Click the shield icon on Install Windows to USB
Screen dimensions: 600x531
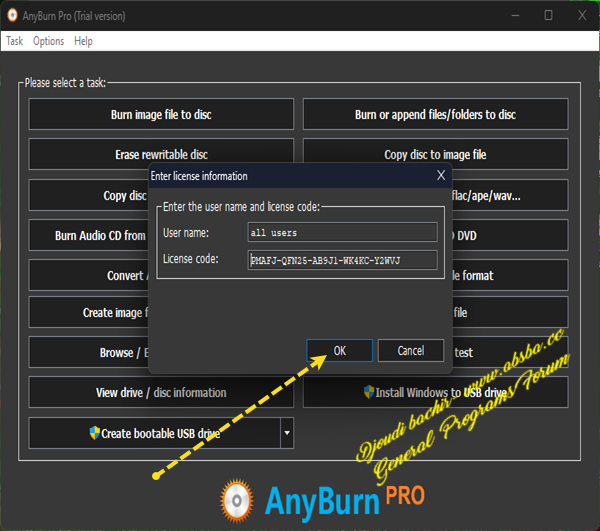369,392
